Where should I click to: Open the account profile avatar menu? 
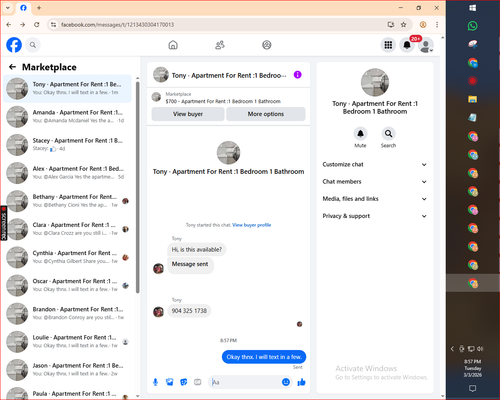(x=426, y=45)
